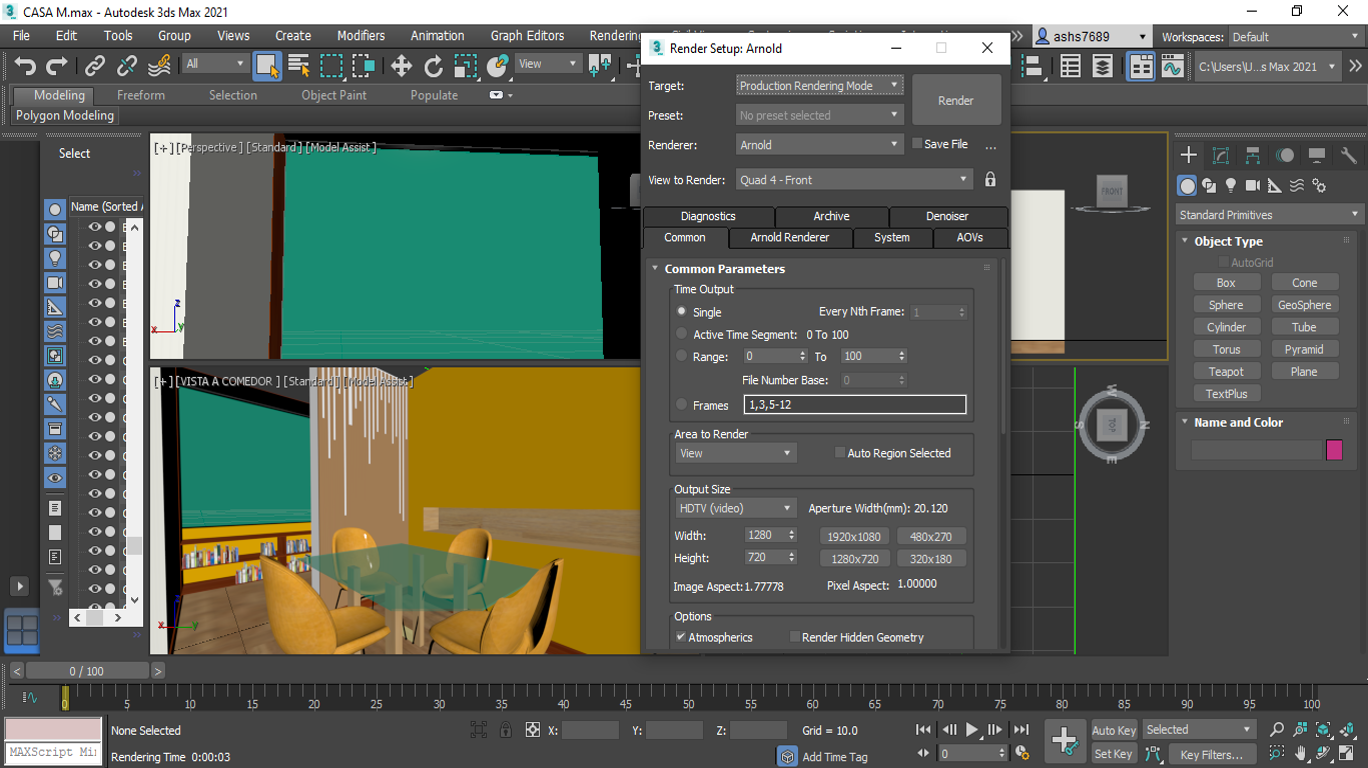Select the Cameras category icon

(x=1253, y=186)
